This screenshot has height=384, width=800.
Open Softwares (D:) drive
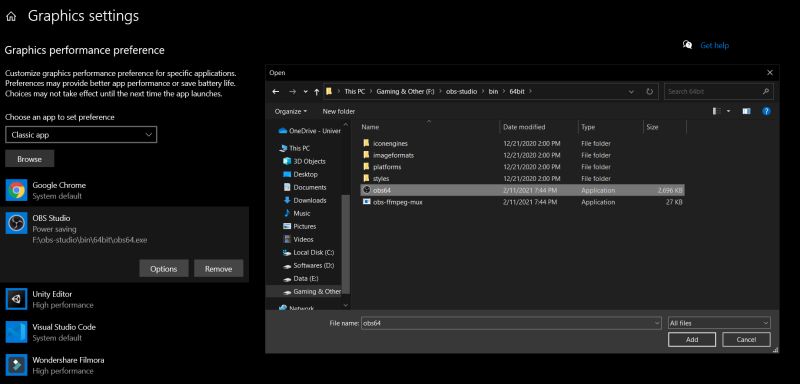pos(309,266)
